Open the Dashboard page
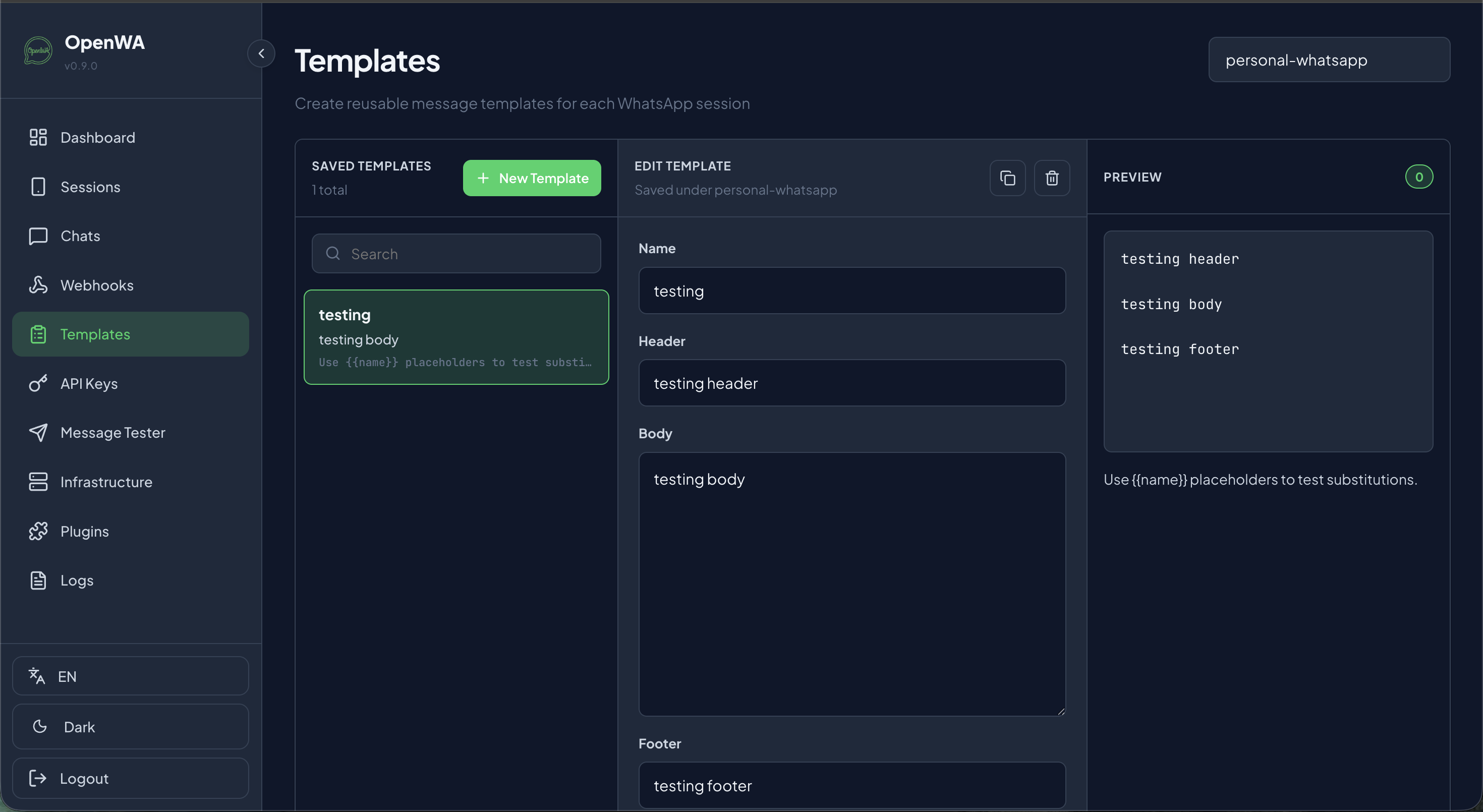Image resolution: width=1483 pixels, height=812 pixels. coord(131,137)
